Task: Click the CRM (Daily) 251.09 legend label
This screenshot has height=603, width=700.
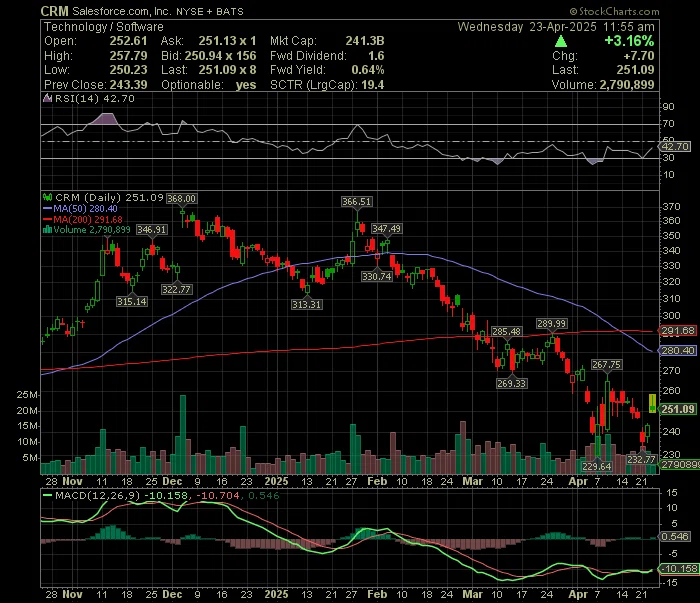Action: pyautogui.click(x=109, y=197)
